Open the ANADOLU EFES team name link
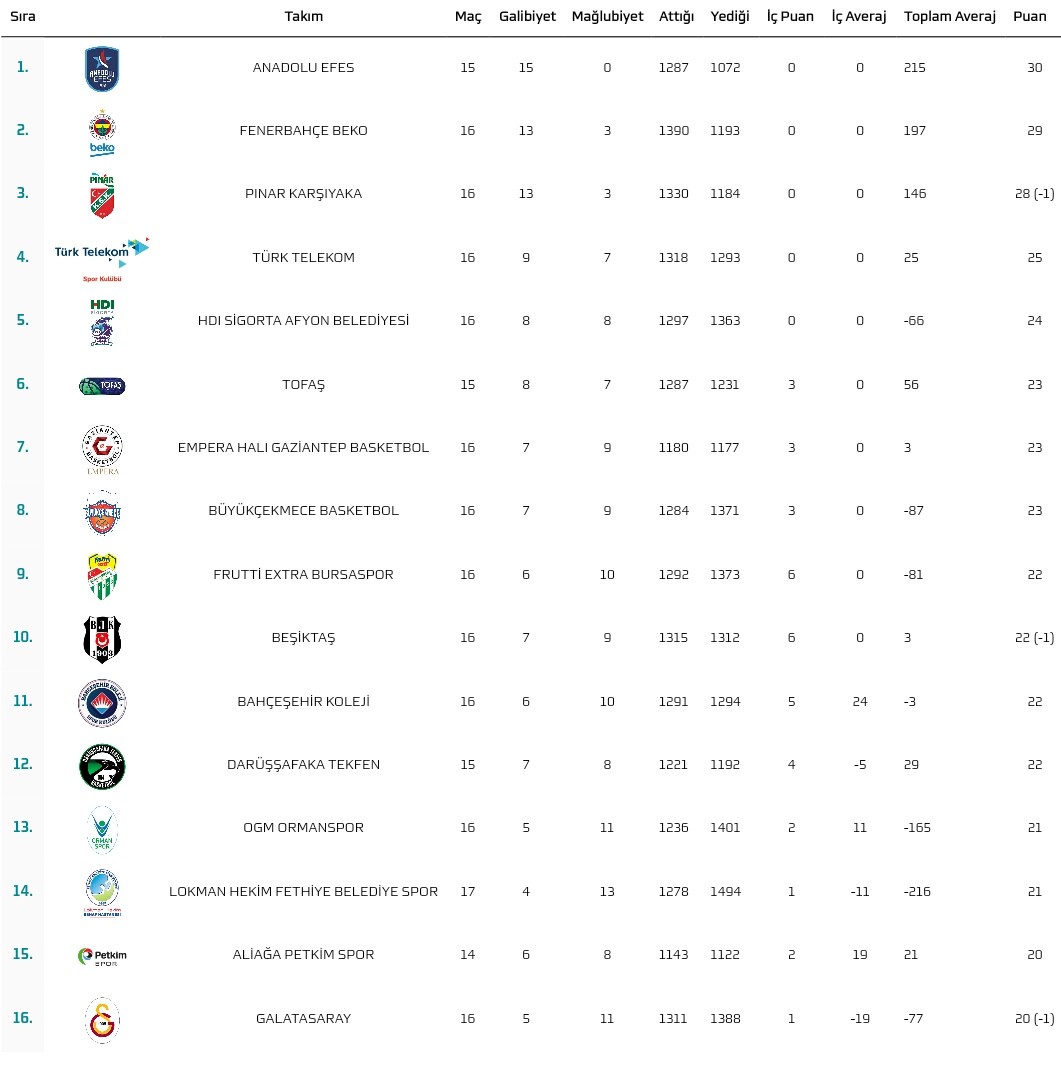The height and width of the screenshot is (1070, 1061). pos(304,68)
